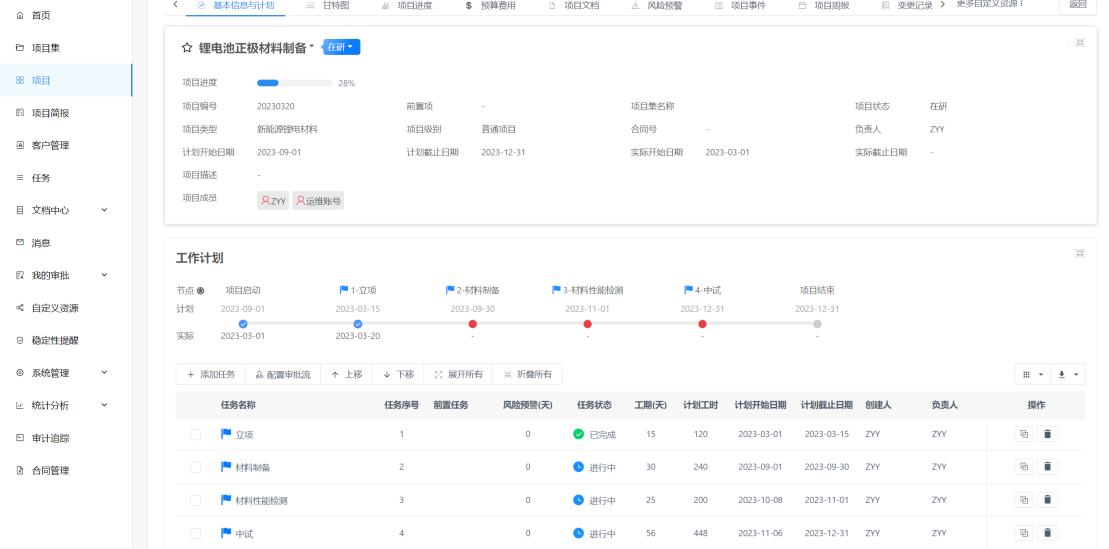This screenshot has height=549, width=1109.
Task: Open 风险预警 tab
Action: pos(657,6)
